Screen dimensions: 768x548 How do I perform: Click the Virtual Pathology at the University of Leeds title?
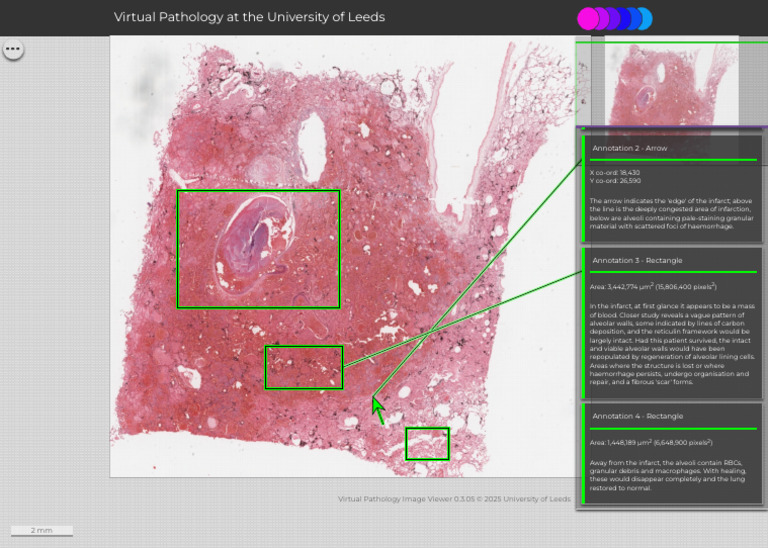pos(249,17)
